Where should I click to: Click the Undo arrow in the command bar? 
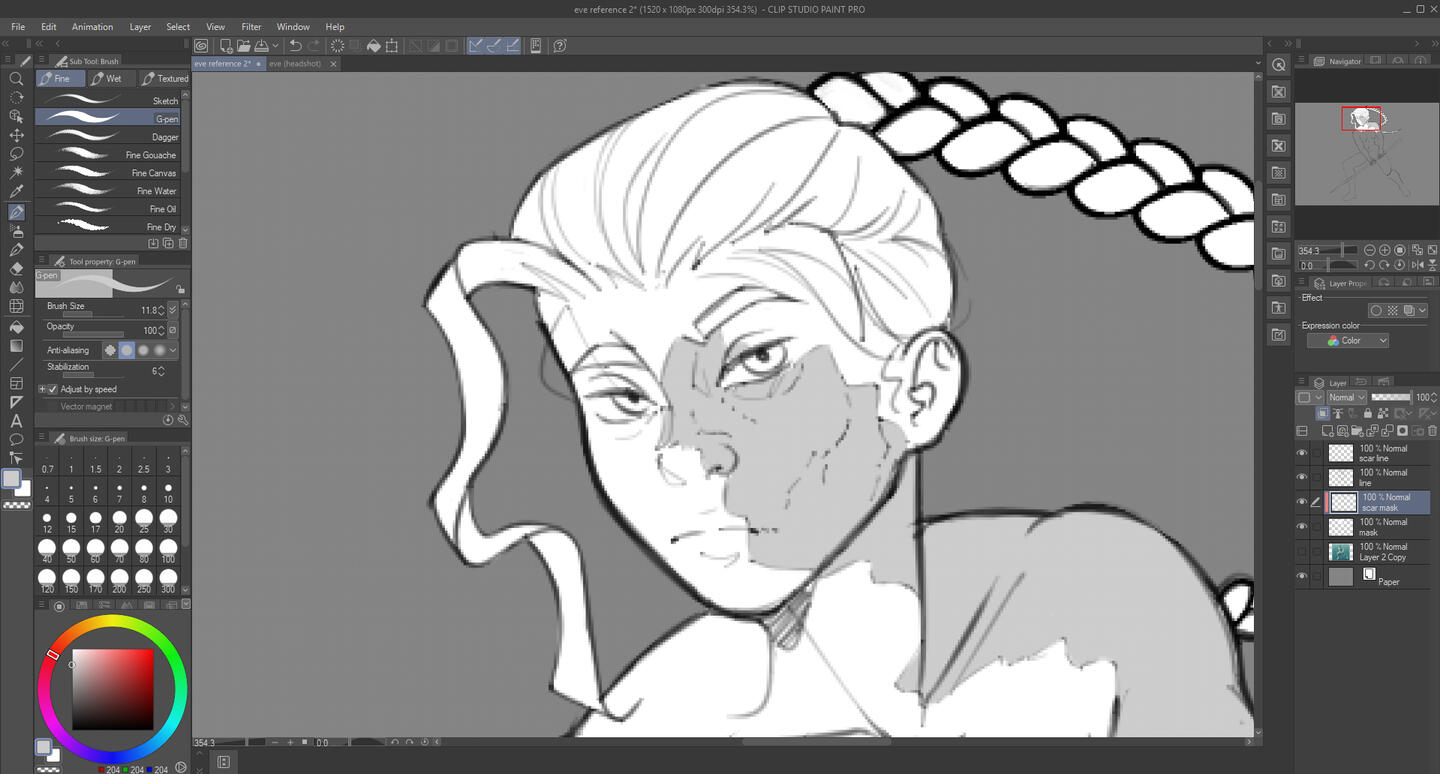point(295,46)
